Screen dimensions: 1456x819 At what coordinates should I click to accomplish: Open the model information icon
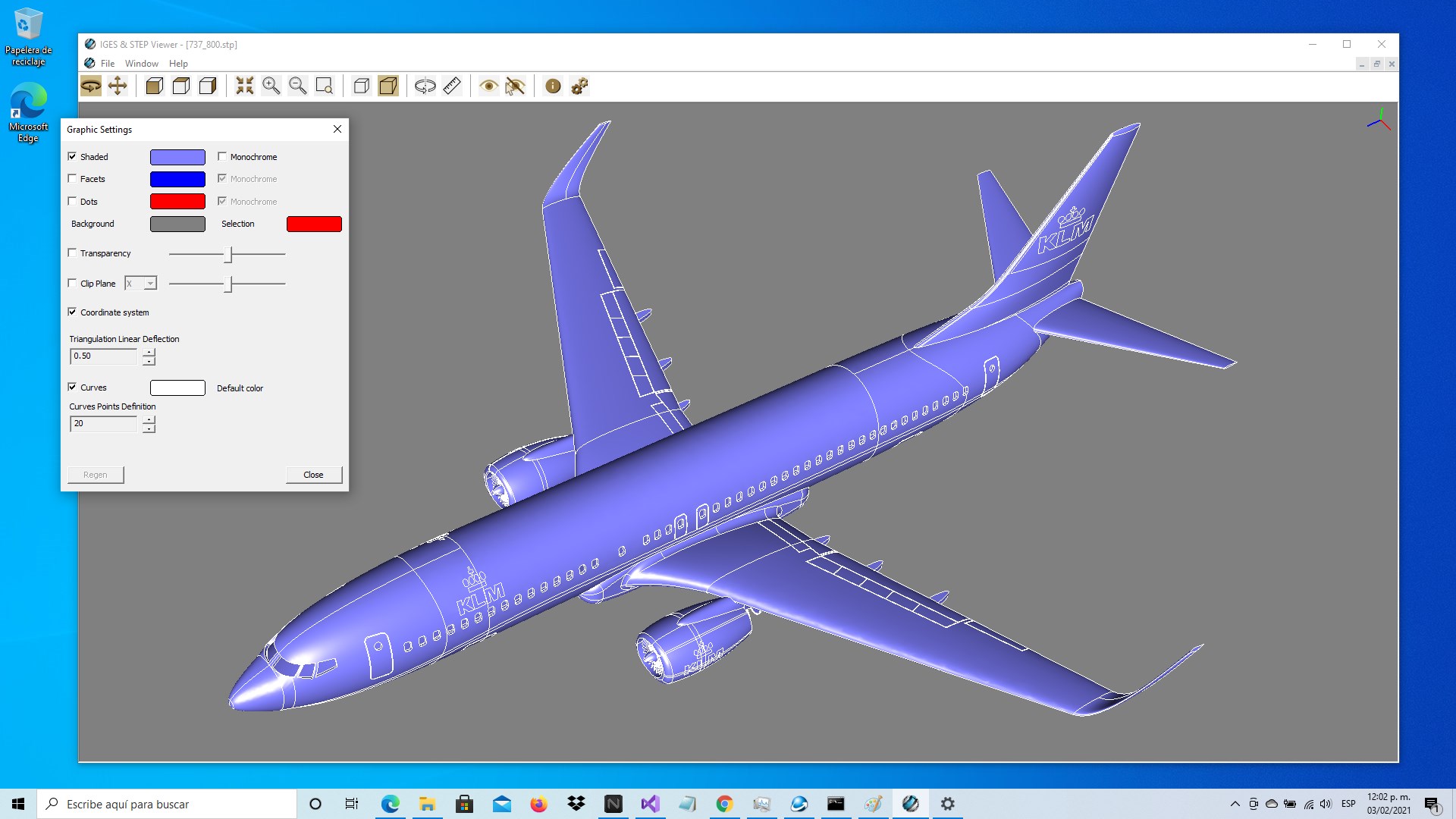coord(553,86)
